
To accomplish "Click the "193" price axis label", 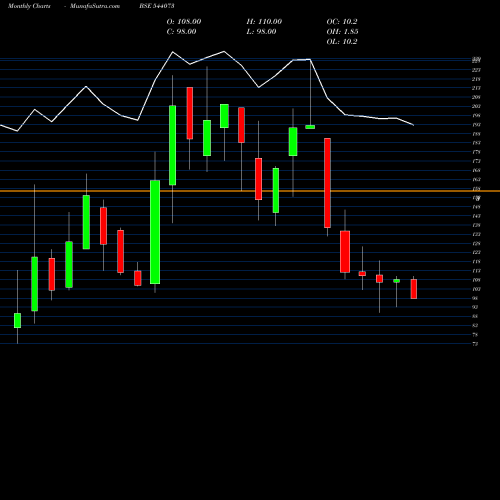I will pos(477,125).
